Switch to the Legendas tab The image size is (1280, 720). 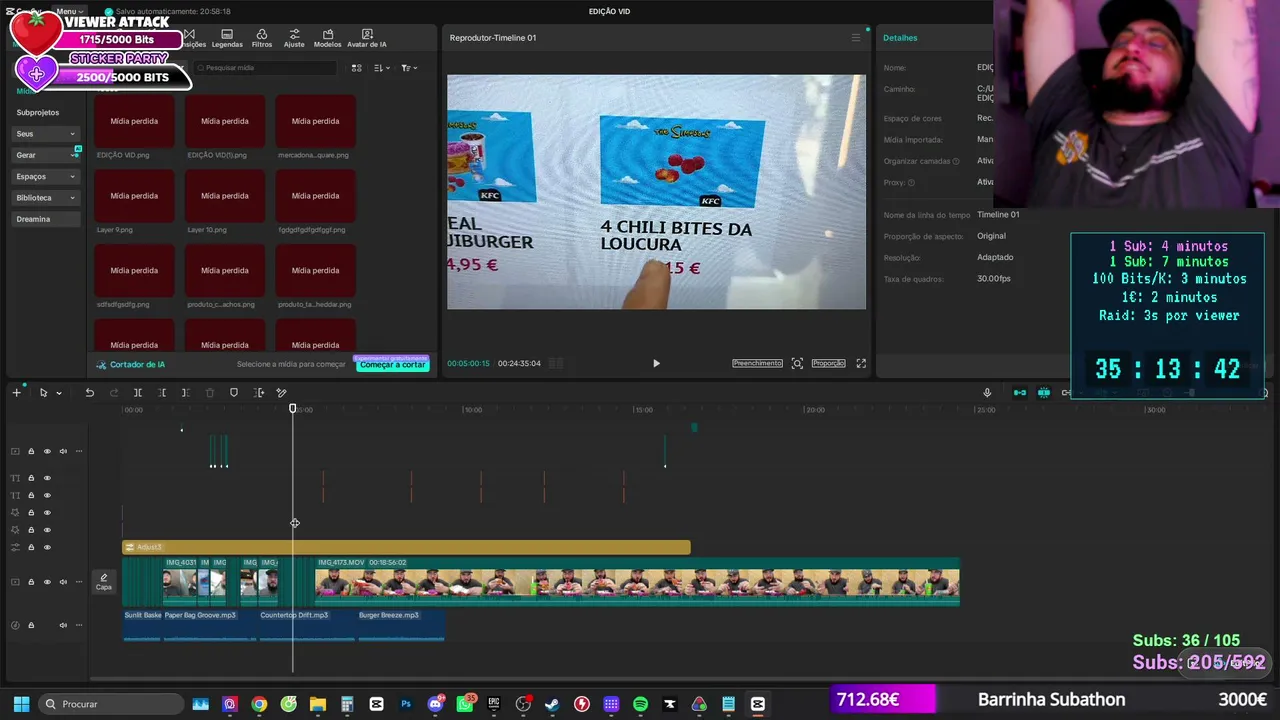coord(227,38)
